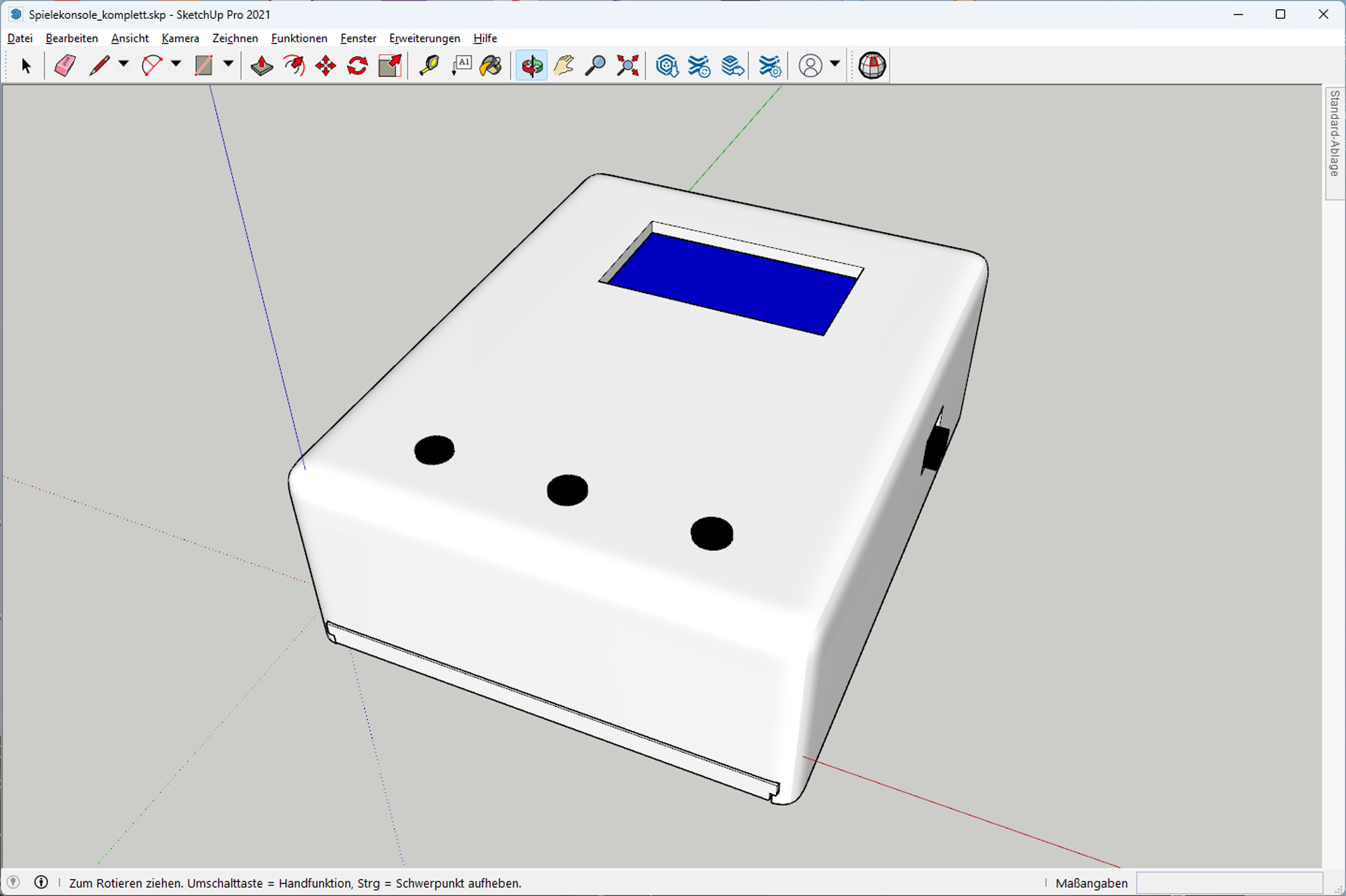Click the info circle status bar icon
The image size is (1346, 896).
41,883
